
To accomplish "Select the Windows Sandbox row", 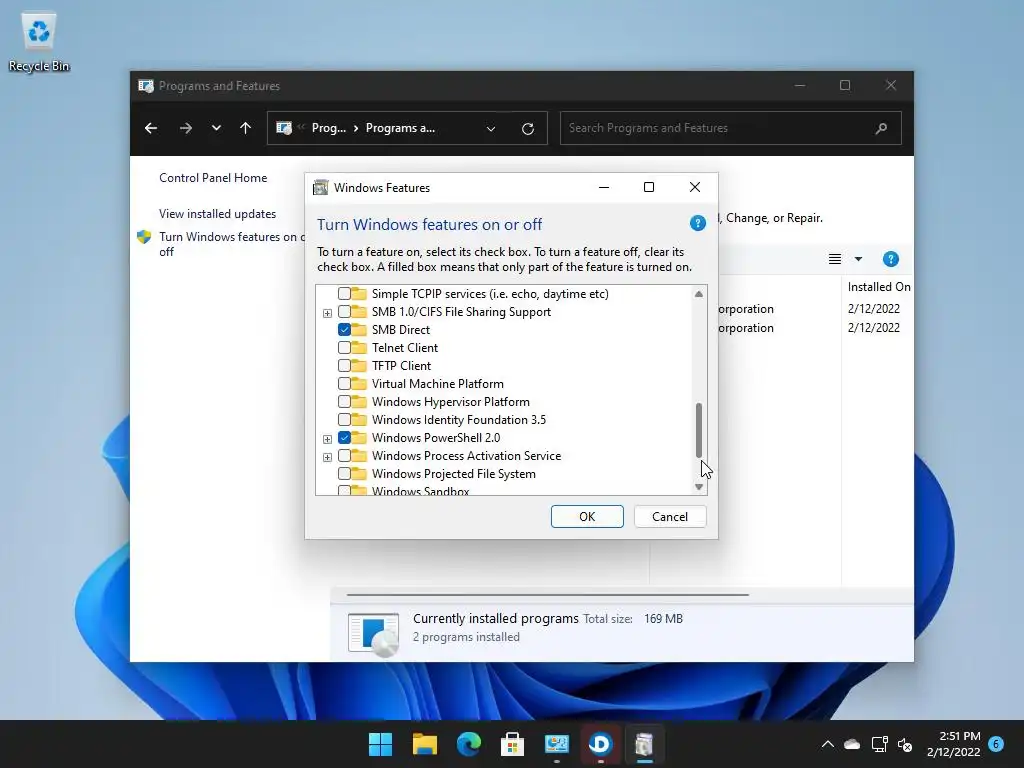I will coord(421,490).
